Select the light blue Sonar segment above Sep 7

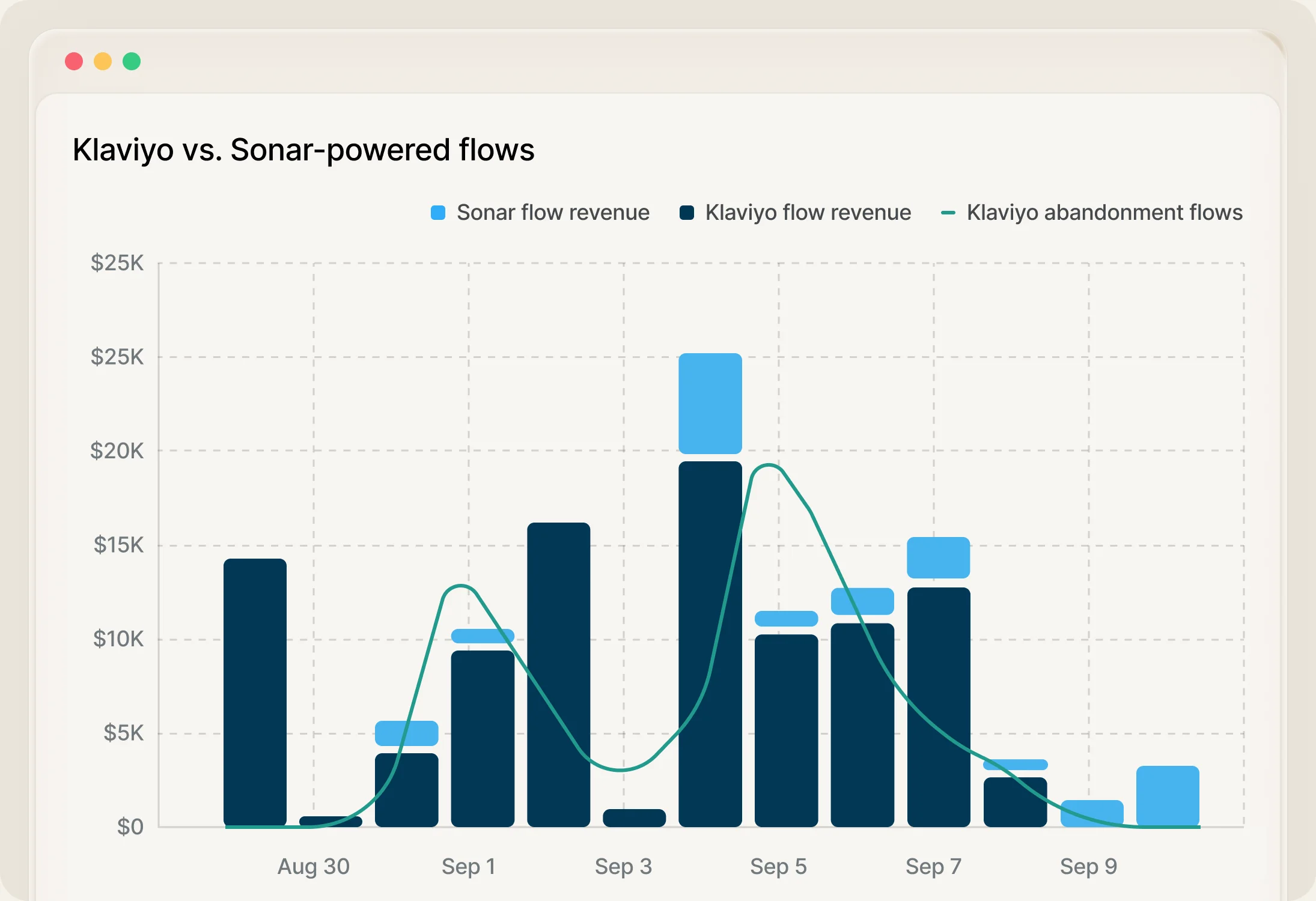tap(939, 558)
